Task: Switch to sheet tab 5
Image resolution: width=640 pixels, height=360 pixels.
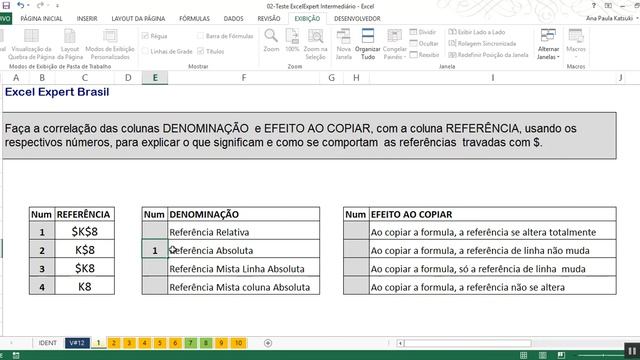Action: [160, 343]
